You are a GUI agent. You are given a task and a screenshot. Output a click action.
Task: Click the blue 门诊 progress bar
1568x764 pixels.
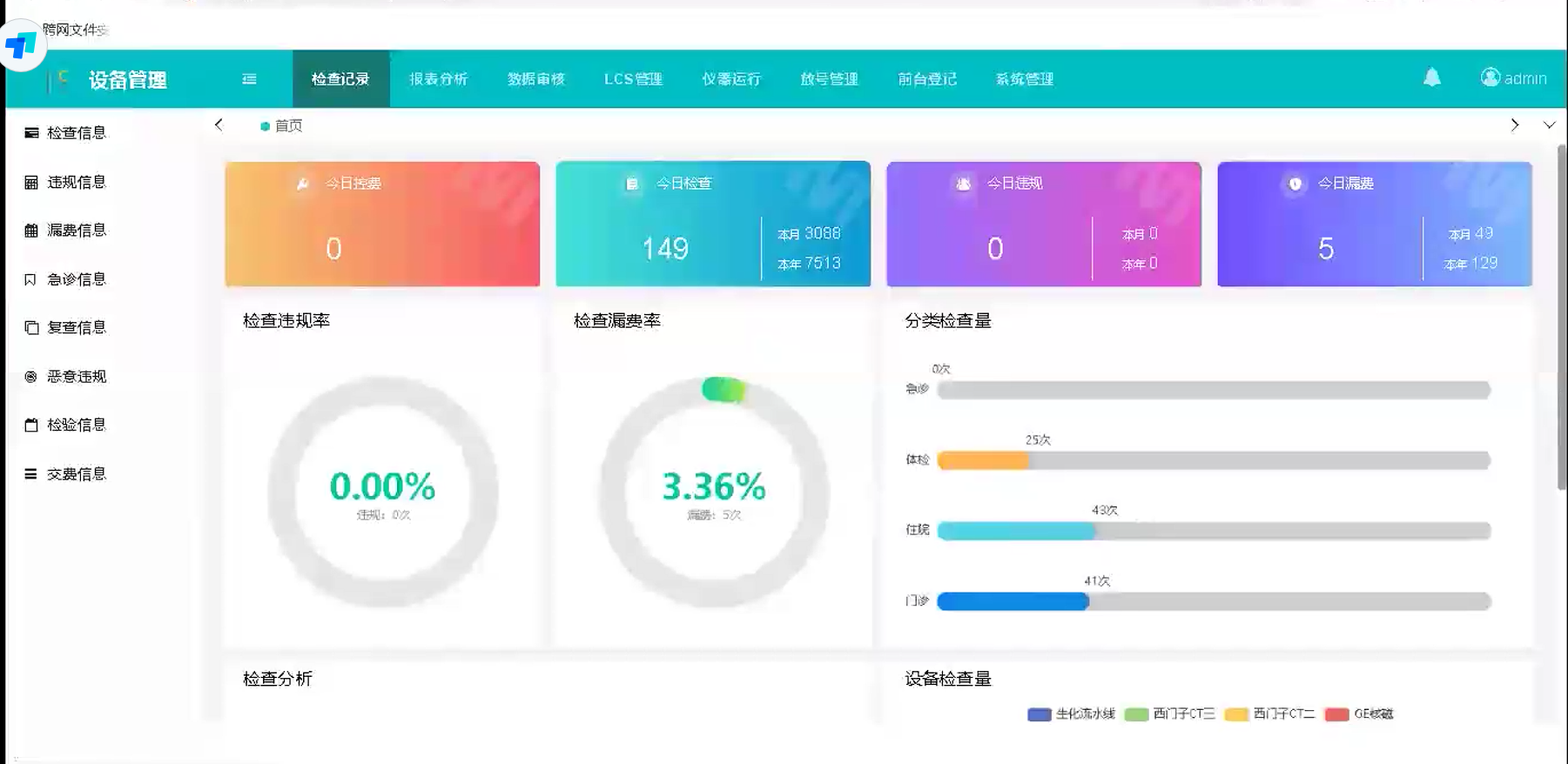click(1013, 601)
